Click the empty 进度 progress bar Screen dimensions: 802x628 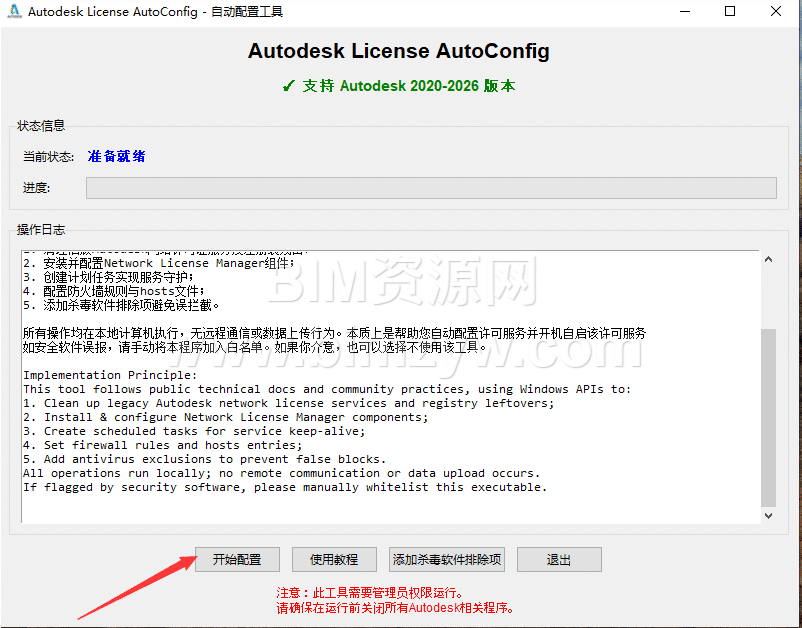[430, 188]
